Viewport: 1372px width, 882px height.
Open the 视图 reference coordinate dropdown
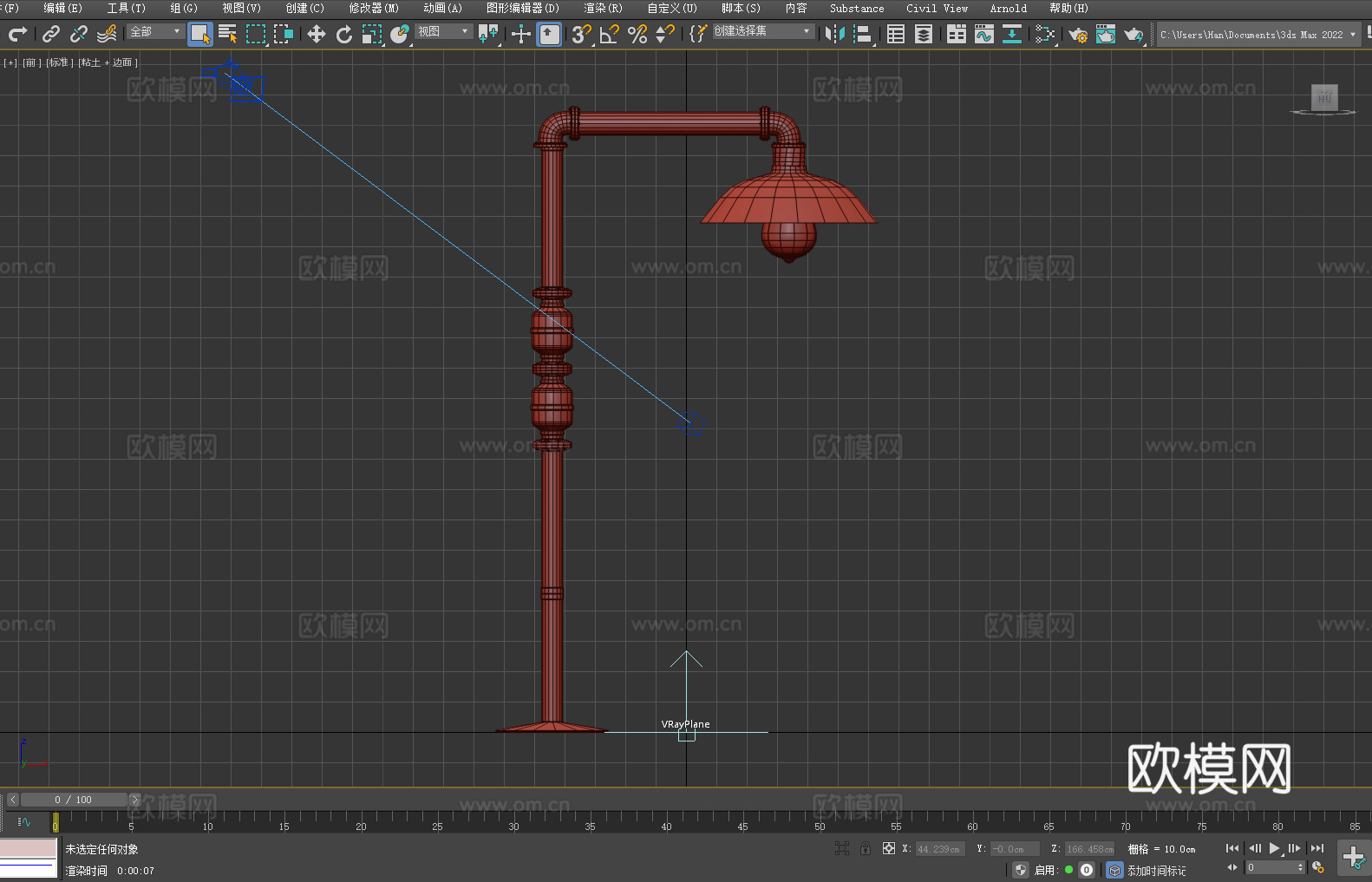coord(443,31)
